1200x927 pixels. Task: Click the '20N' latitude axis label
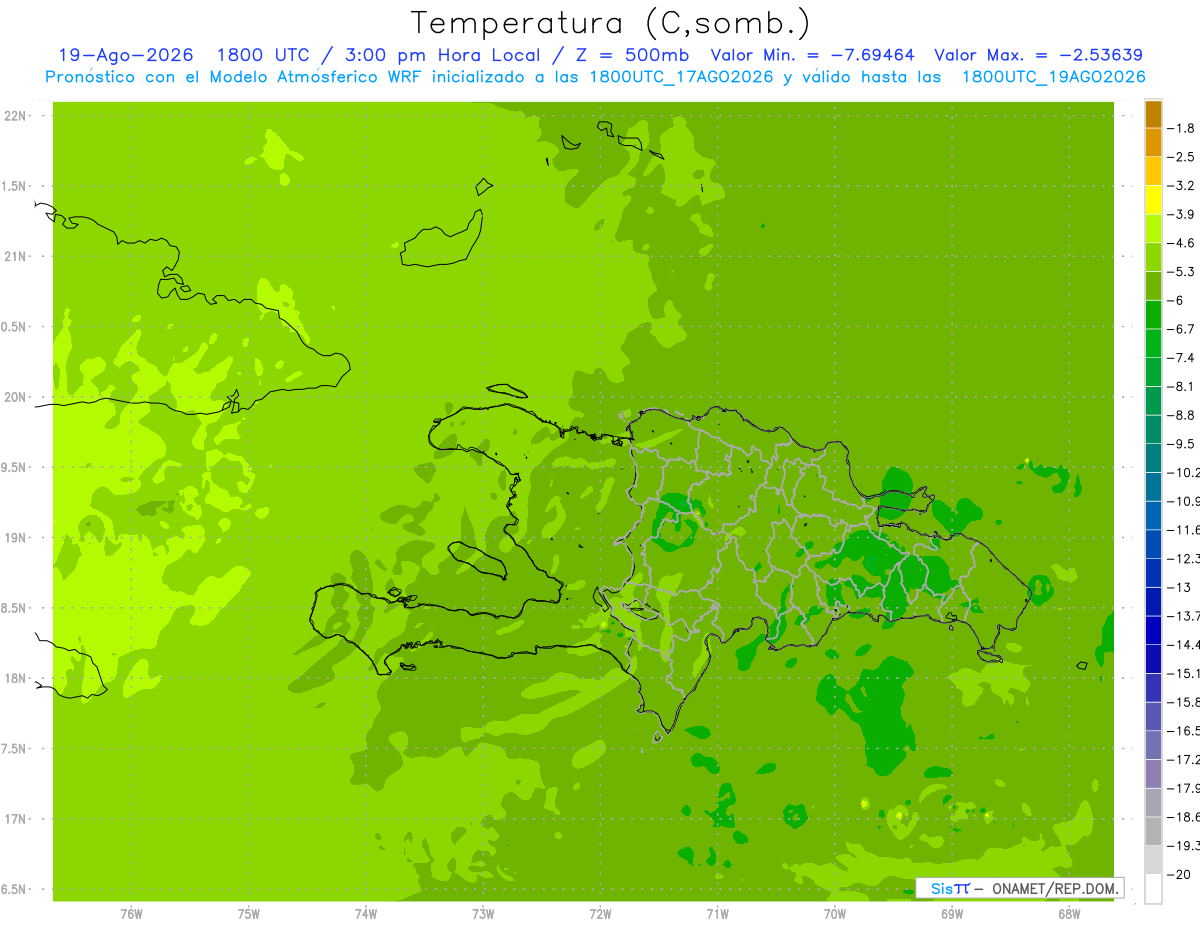(x=15, y=397)
